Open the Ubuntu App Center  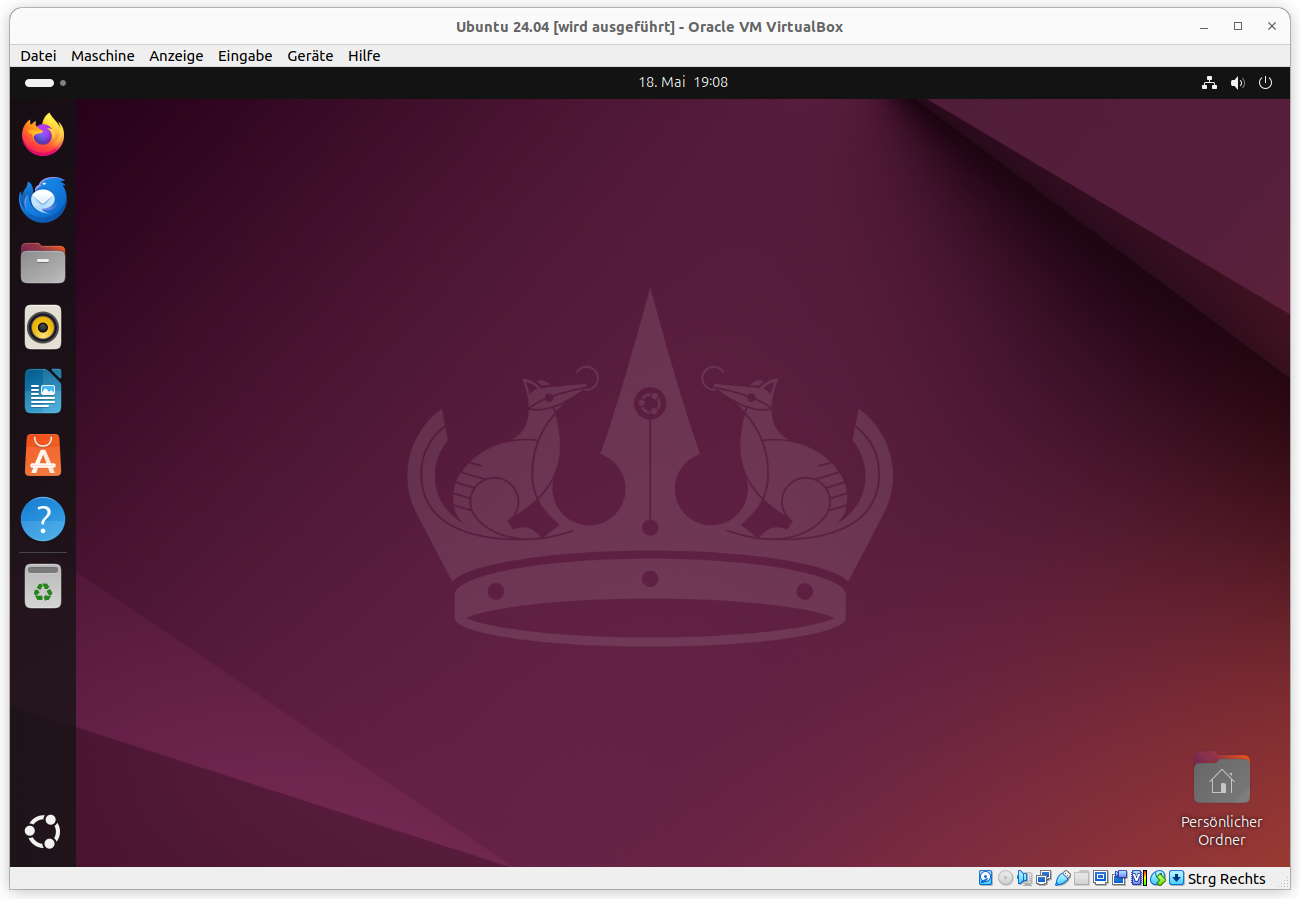pyautogui.click(x=42, y=455)
